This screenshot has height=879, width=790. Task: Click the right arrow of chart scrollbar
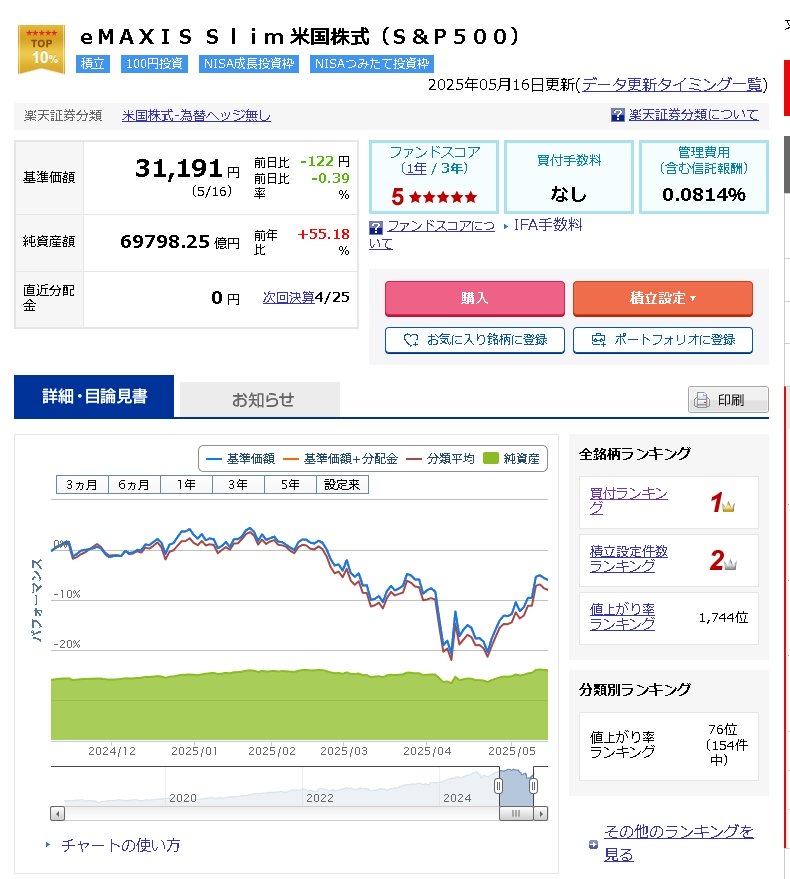540,813
